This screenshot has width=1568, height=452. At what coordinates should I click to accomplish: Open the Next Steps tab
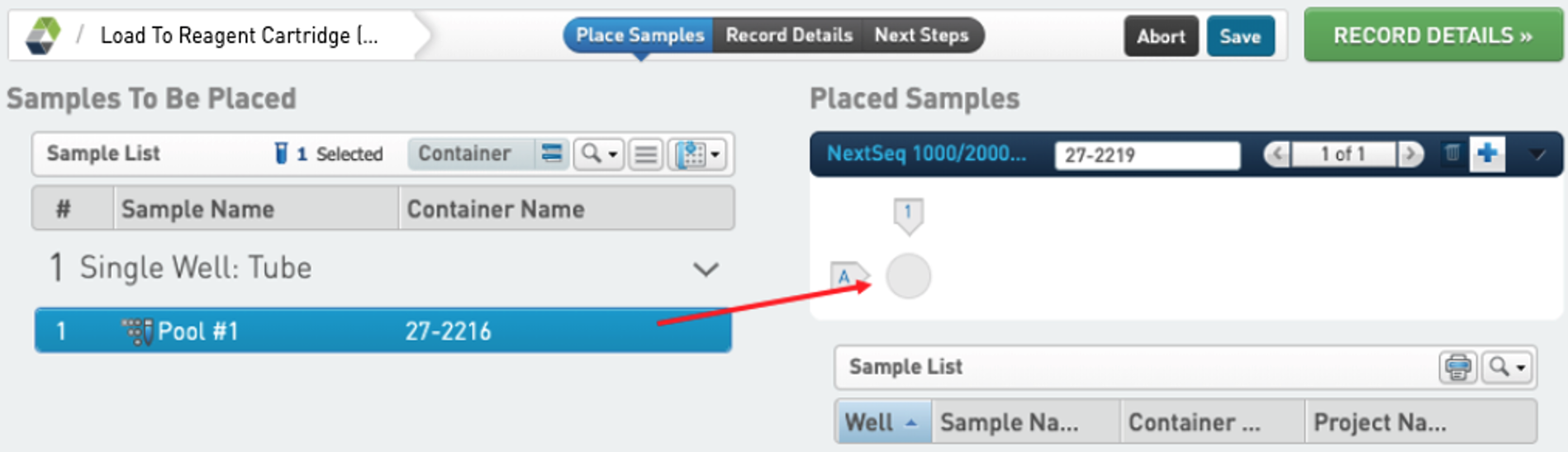tap(922, 36)
